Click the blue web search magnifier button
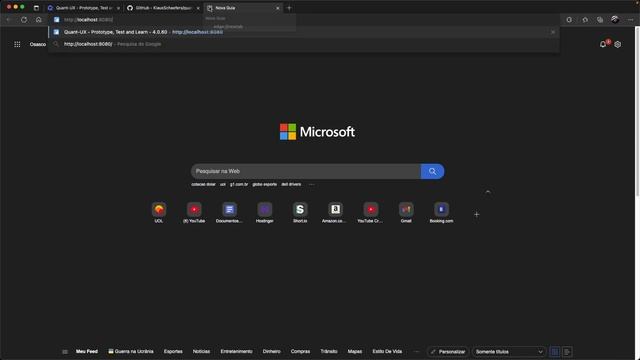The image size is (640, 360). point(432,171)
